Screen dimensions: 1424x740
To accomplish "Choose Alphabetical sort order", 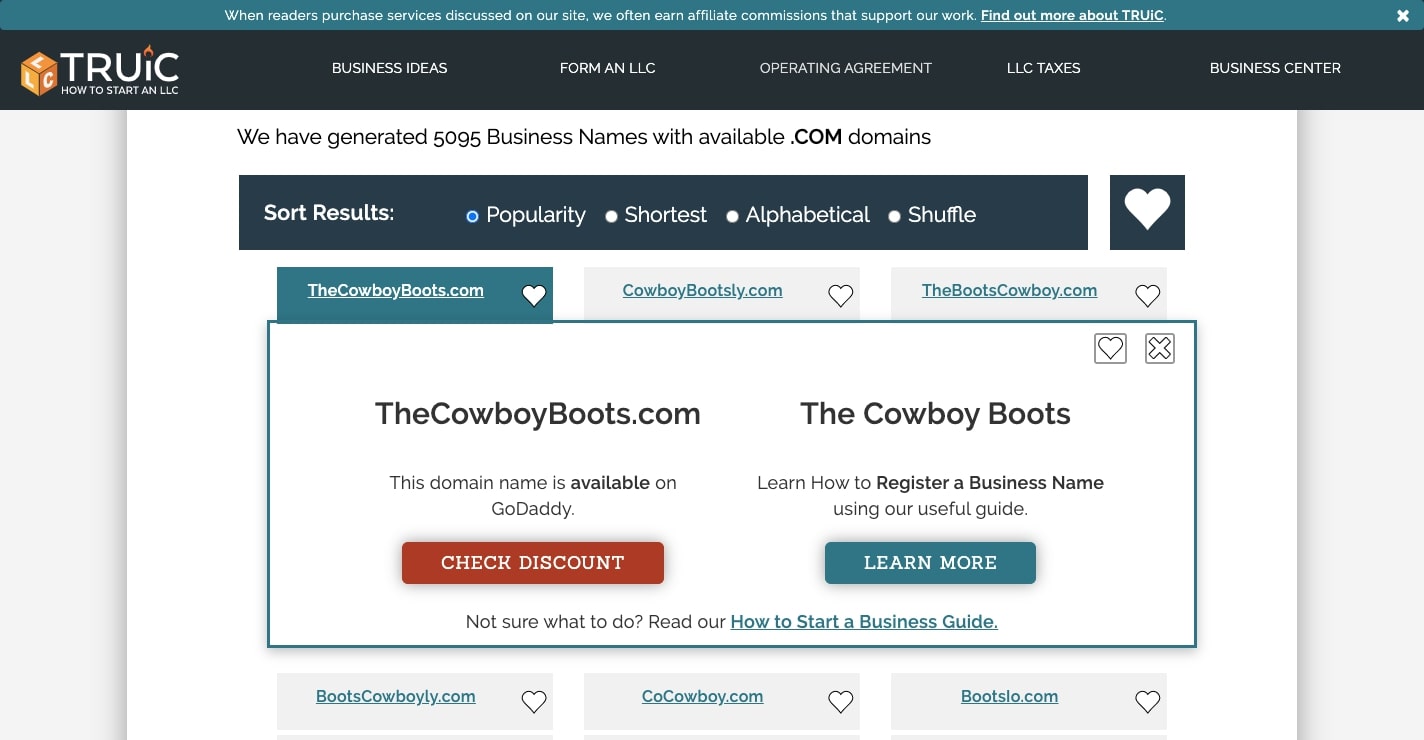I will click(732, 216).
